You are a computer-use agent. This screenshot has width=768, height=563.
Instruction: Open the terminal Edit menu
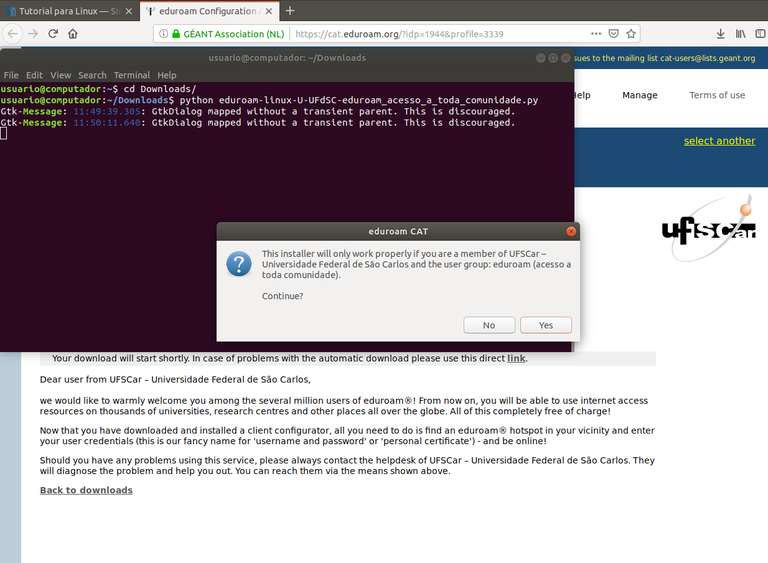pos(34,75)
